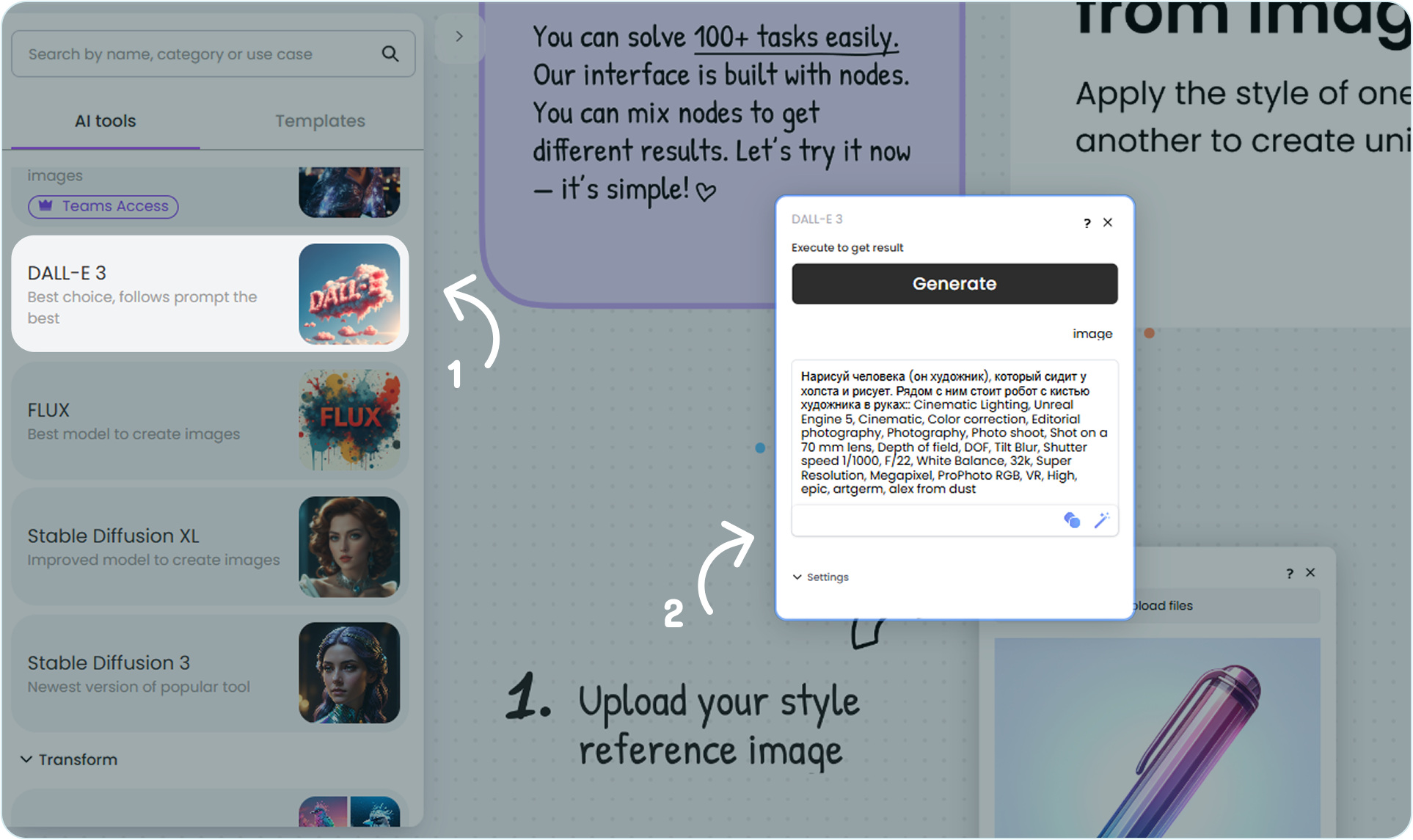The image size is (1413, 840).
Task: Select the FLUX tool card
Action: pos(210,420)
